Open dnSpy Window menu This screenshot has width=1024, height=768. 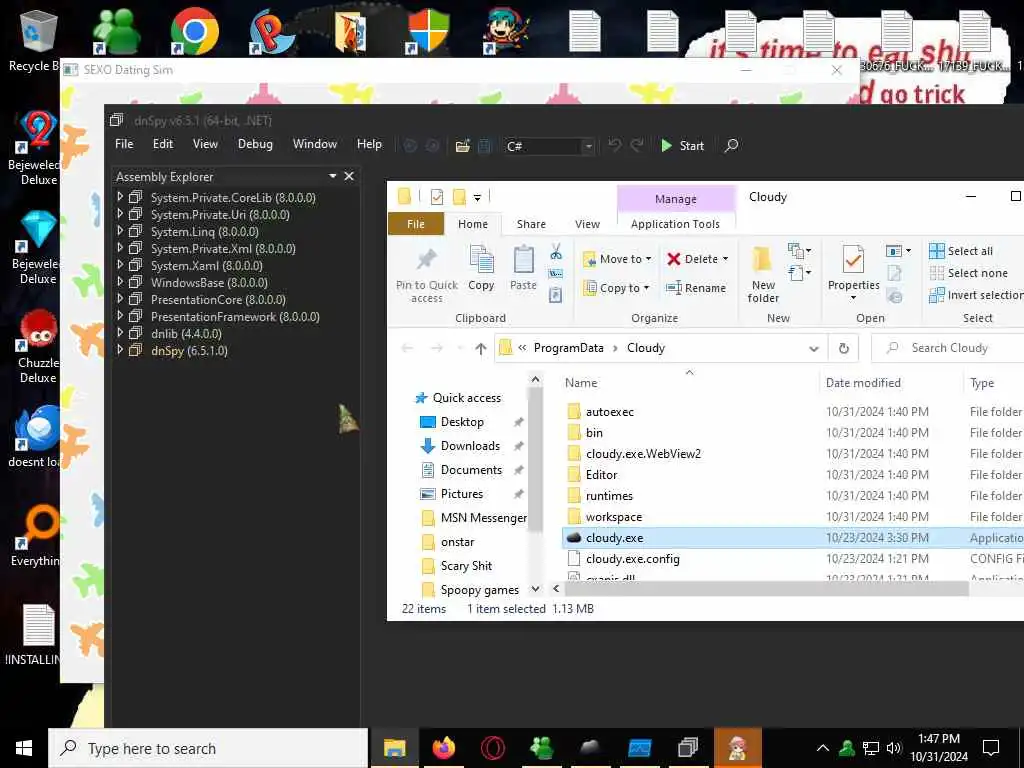315,144
